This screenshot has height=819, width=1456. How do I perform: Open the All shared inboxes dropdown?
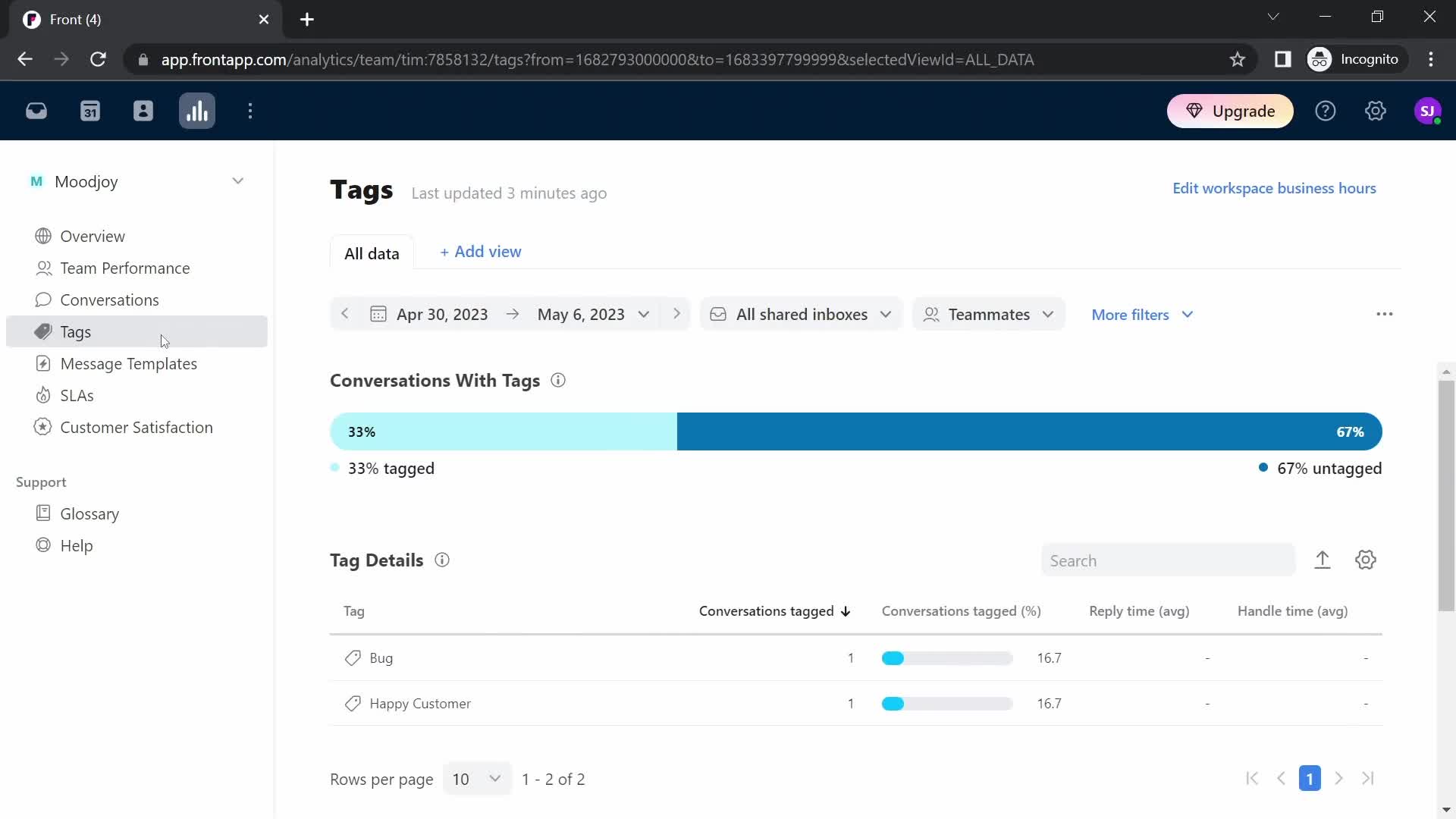(799, 314)
